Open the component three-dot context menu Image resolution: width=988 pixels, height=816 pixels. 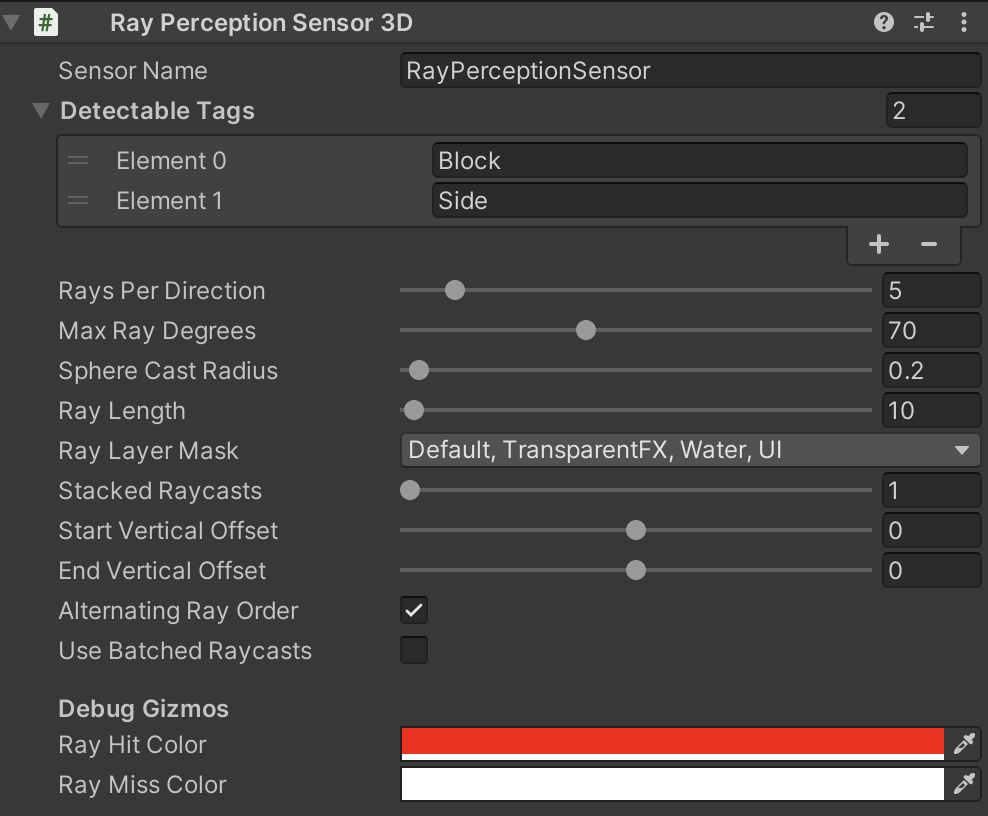pos(963,22)
